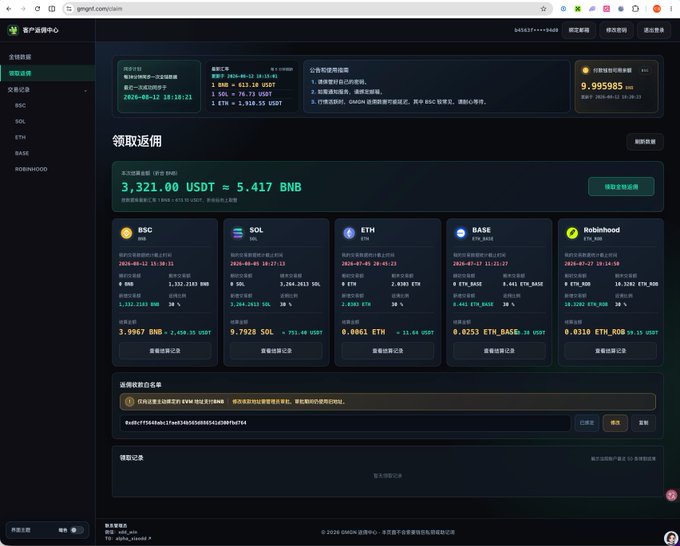Open the browser profile avatar
680x546 pixels.
657,9
